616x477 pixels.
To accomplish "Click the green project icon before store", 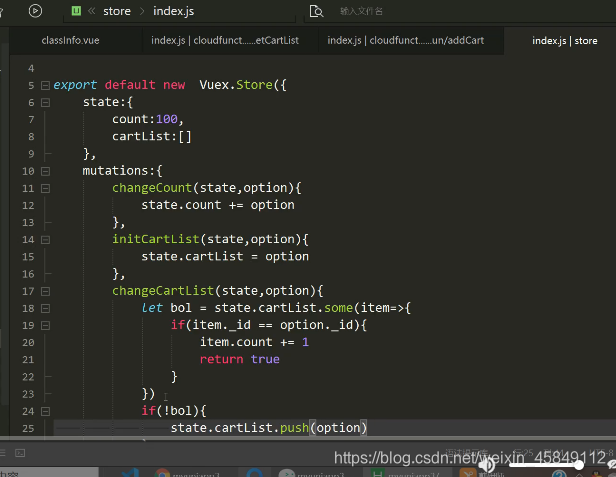I will click(76, 11).
